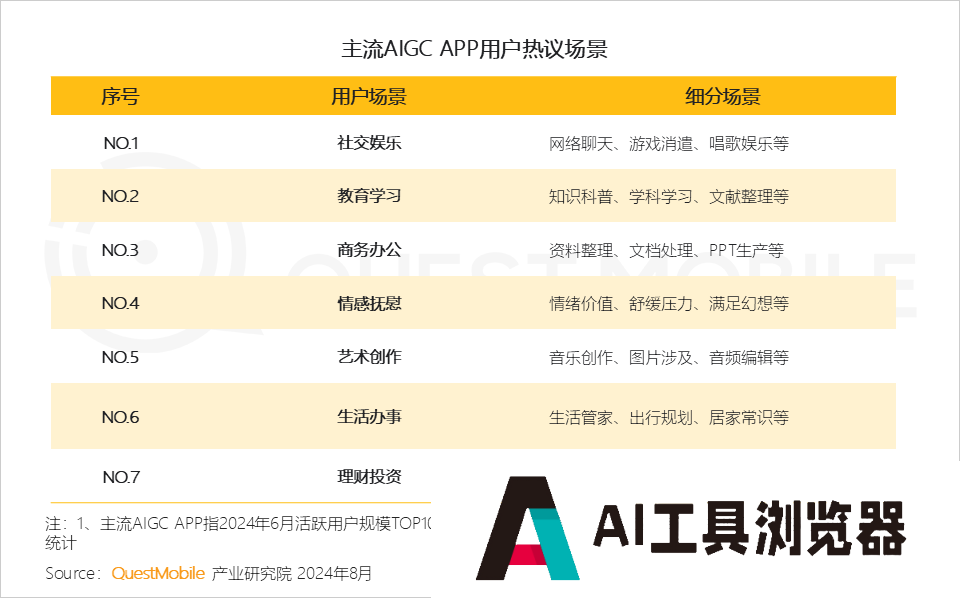Click the 情感抚慰 cell
Screen dimensions: 960x598
[x=369, y=304]
